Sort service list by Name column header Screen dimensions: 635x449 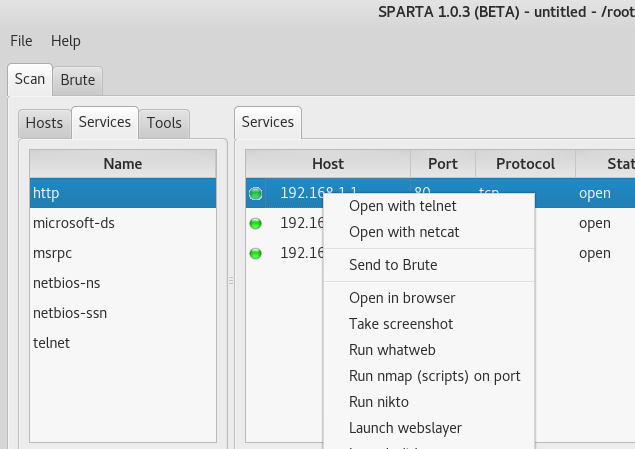tap(123, 164)
